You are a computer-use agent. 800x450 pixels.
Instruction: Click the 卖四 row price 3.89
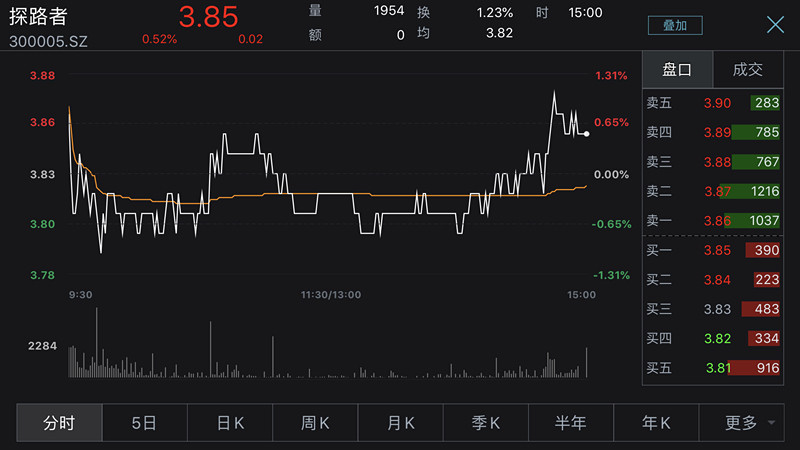(x=717, y=133)
